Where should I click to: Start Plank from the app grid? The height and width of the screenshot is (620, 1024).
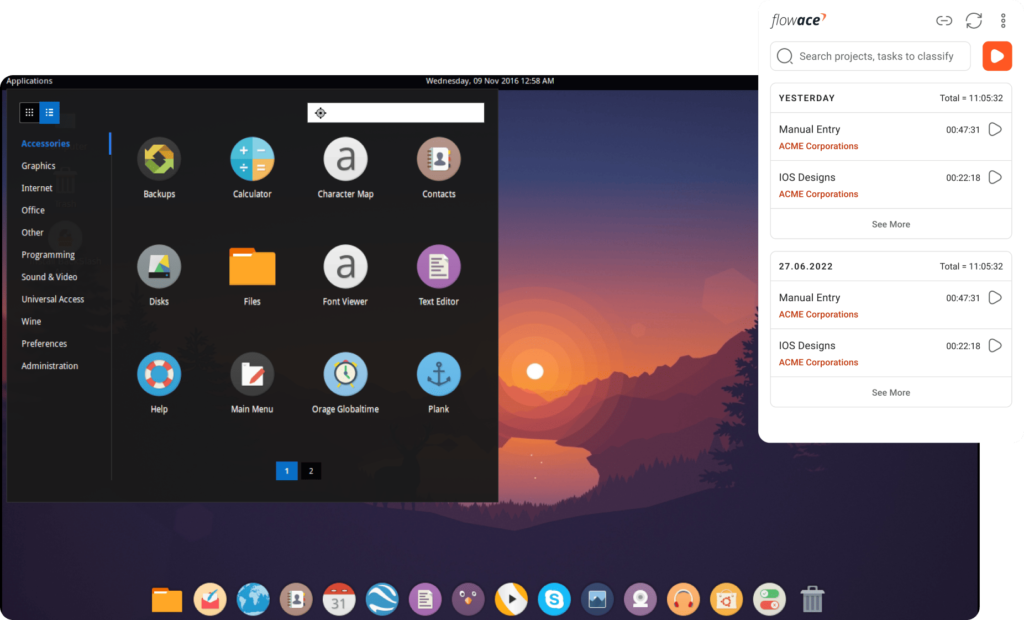pyautogui.click(x=438, y=375)
